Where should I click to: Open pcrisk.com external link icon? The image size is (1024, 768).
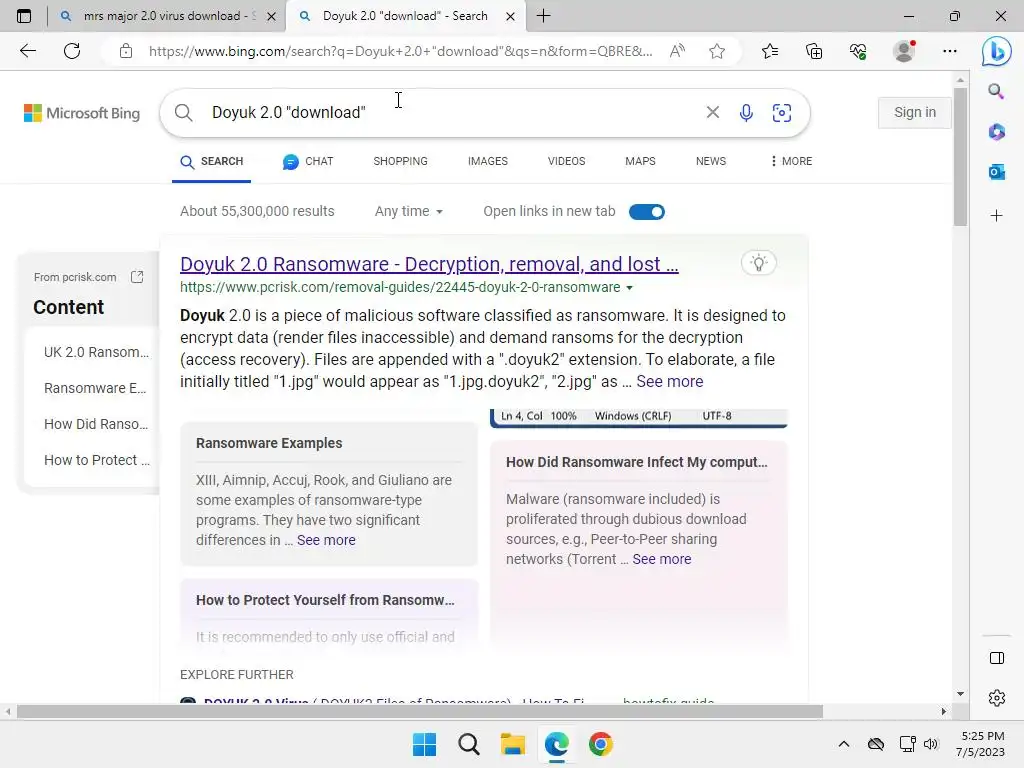[136, 277]
